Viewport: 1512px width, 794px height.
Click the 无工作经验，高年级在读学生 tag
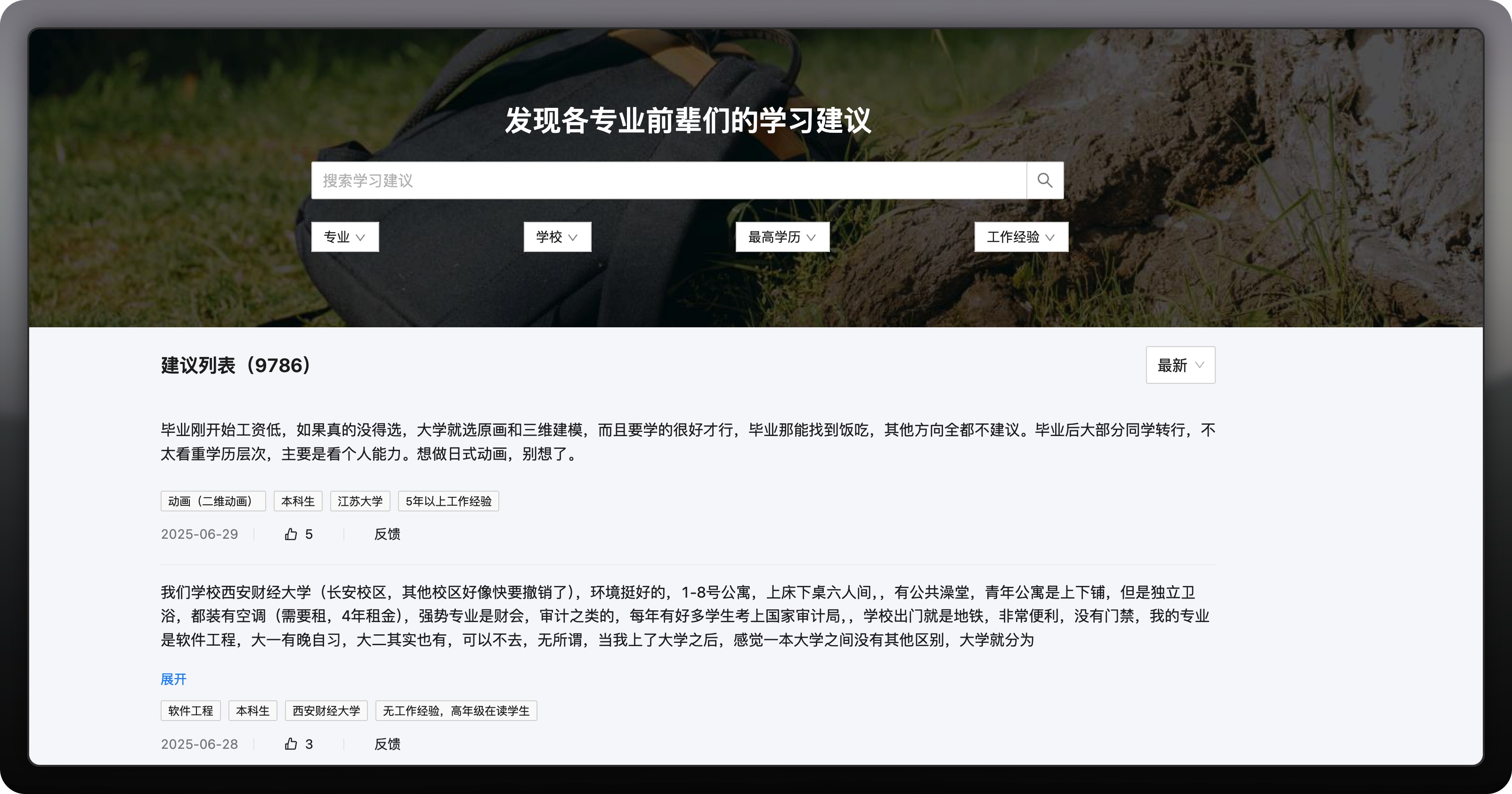455,711
